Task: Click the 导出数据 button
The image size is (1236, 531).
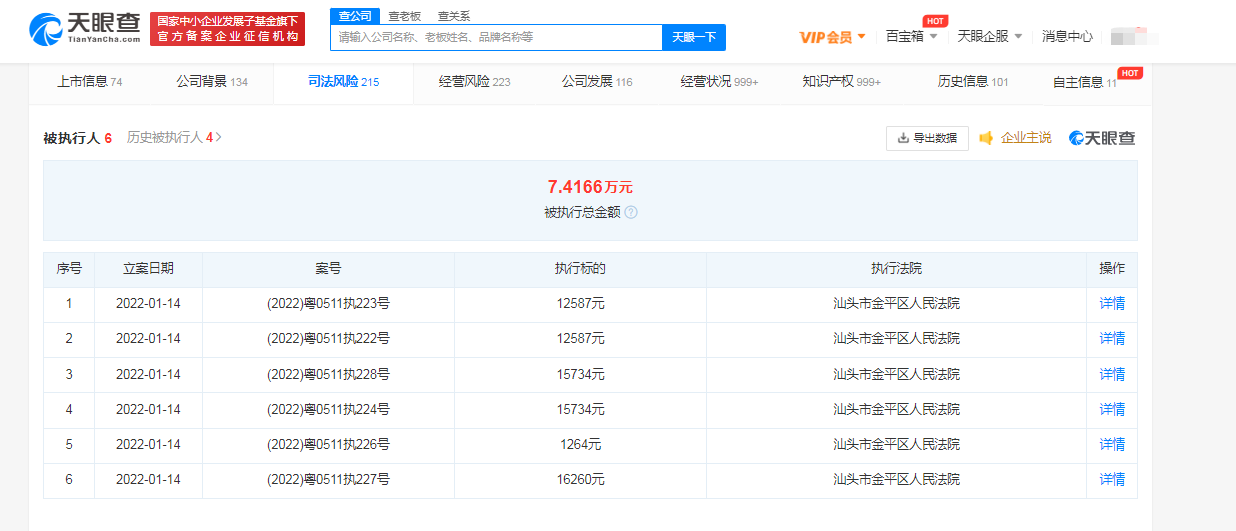Action: pyautogui.click(x=927, y=138)
